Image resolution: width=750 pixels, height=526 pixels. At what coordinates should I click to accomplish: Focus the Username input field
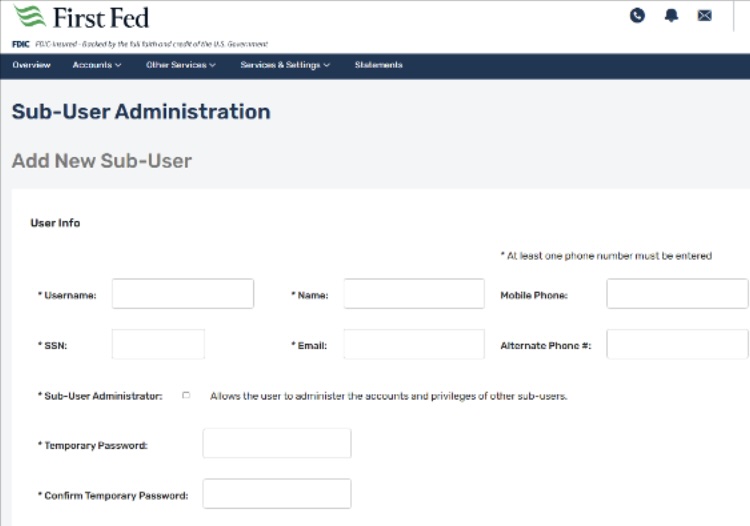click(183, 294)
